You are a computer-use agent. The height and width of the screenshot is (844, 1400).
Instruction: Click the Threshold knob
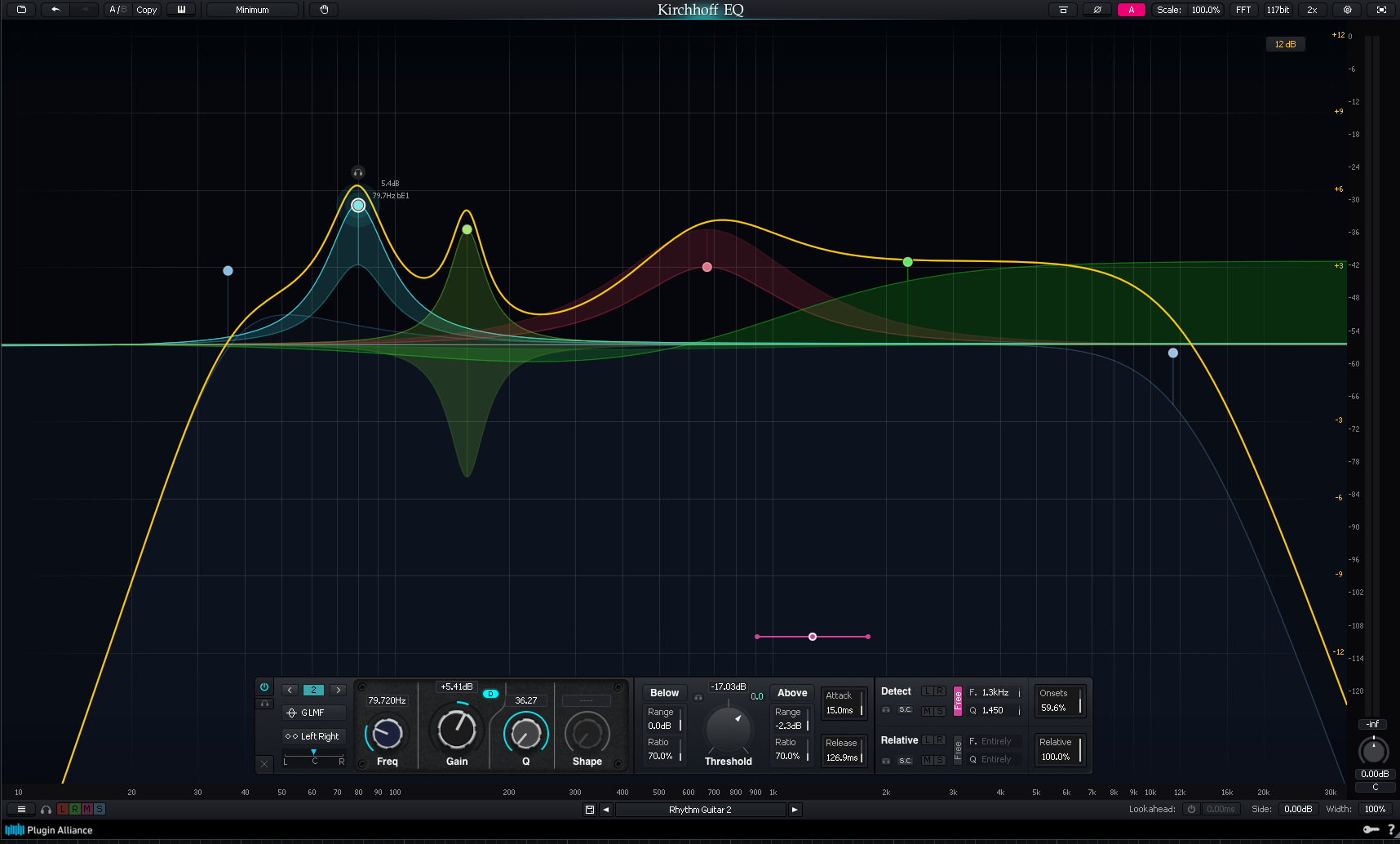click(728, 729)
